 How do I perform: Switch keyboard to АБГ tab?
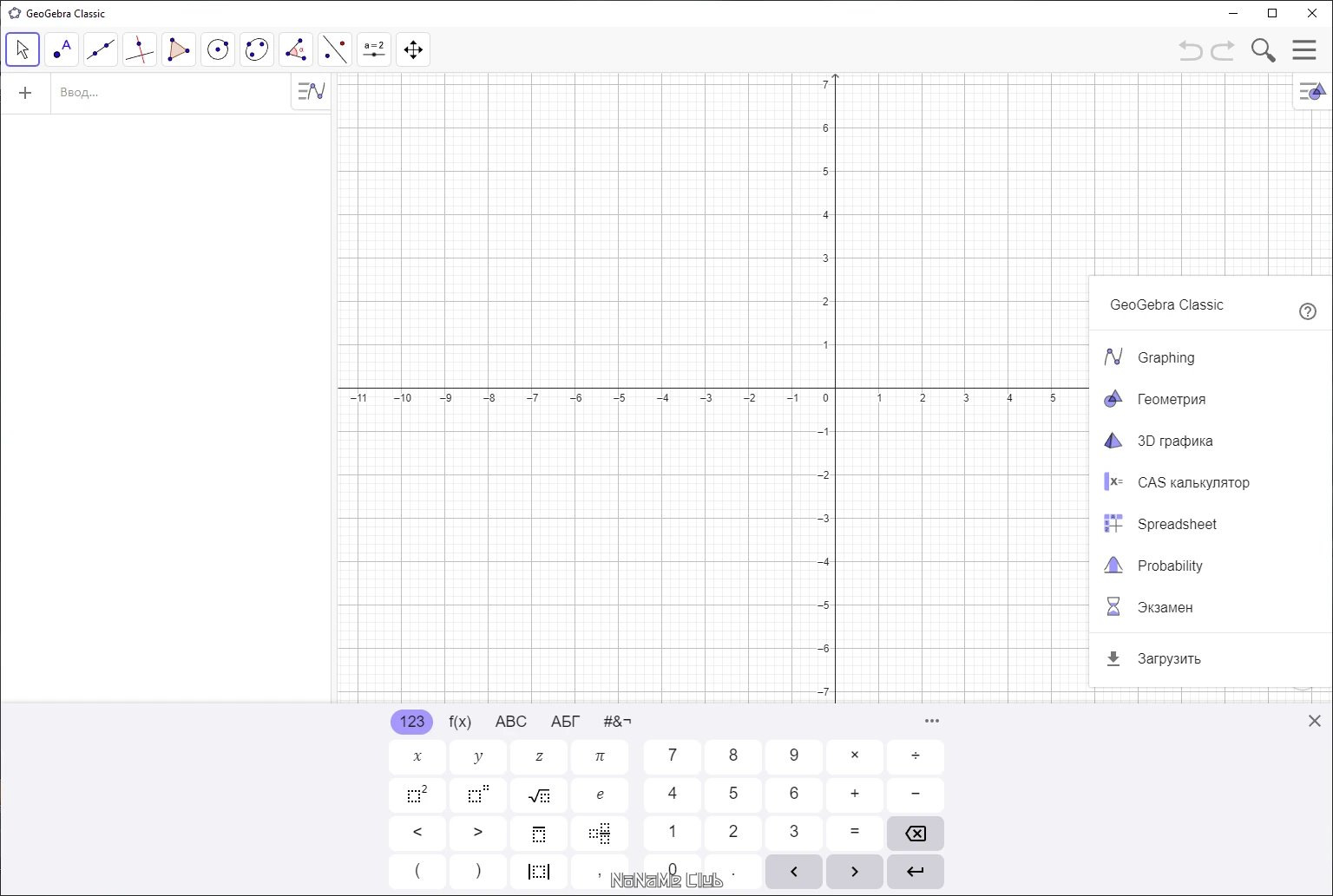[566, 722]
